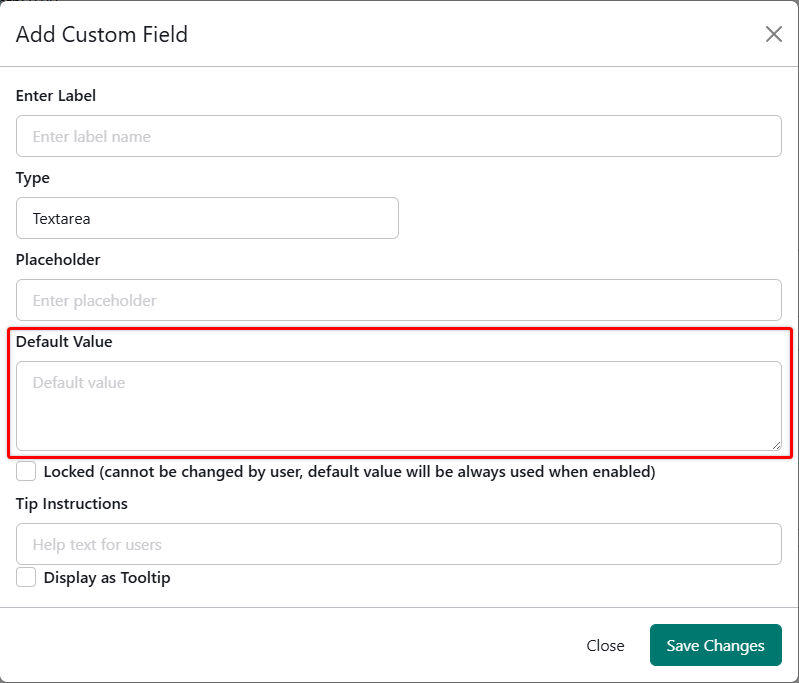Close the Add Custom Field dialog with X
Image resolution: width=799 pixels, height=683 pixels.
point(773,34)
